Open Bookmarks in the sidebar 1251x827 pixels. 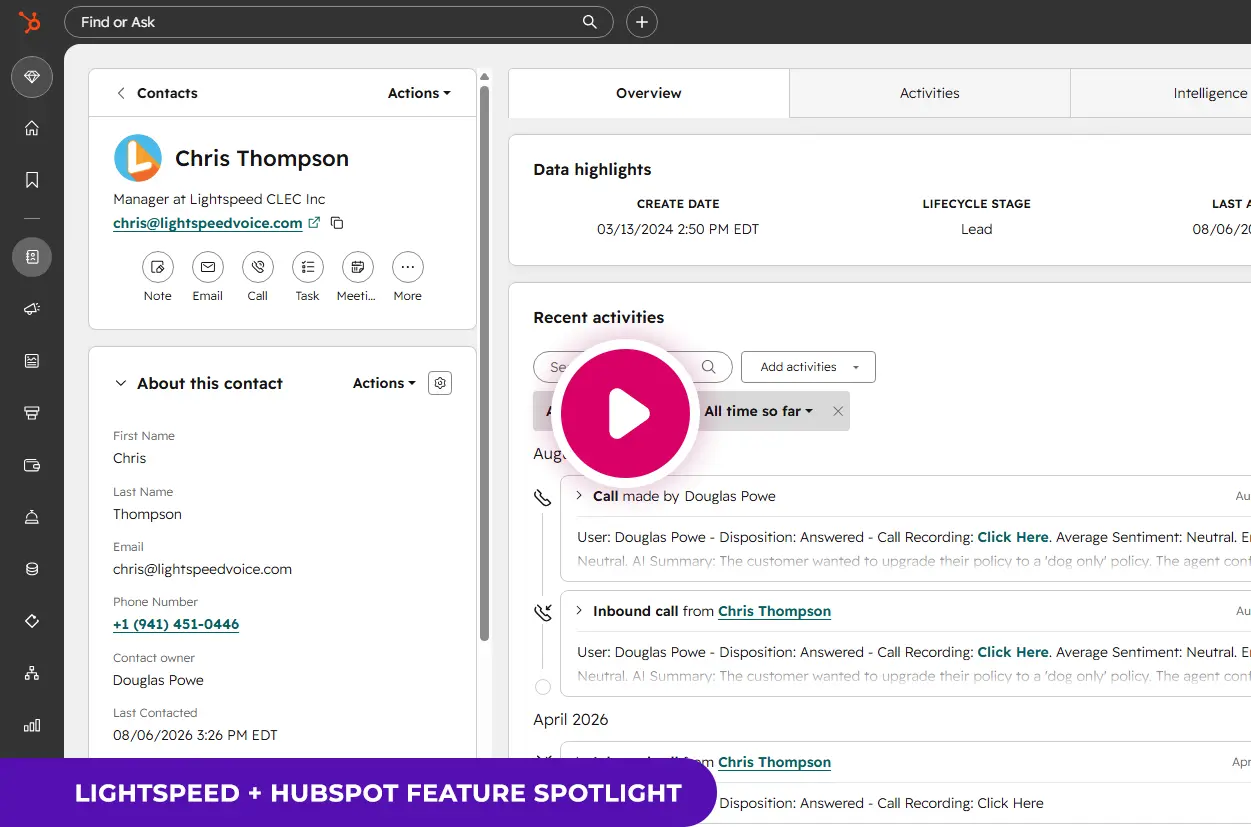pos(32,180)
